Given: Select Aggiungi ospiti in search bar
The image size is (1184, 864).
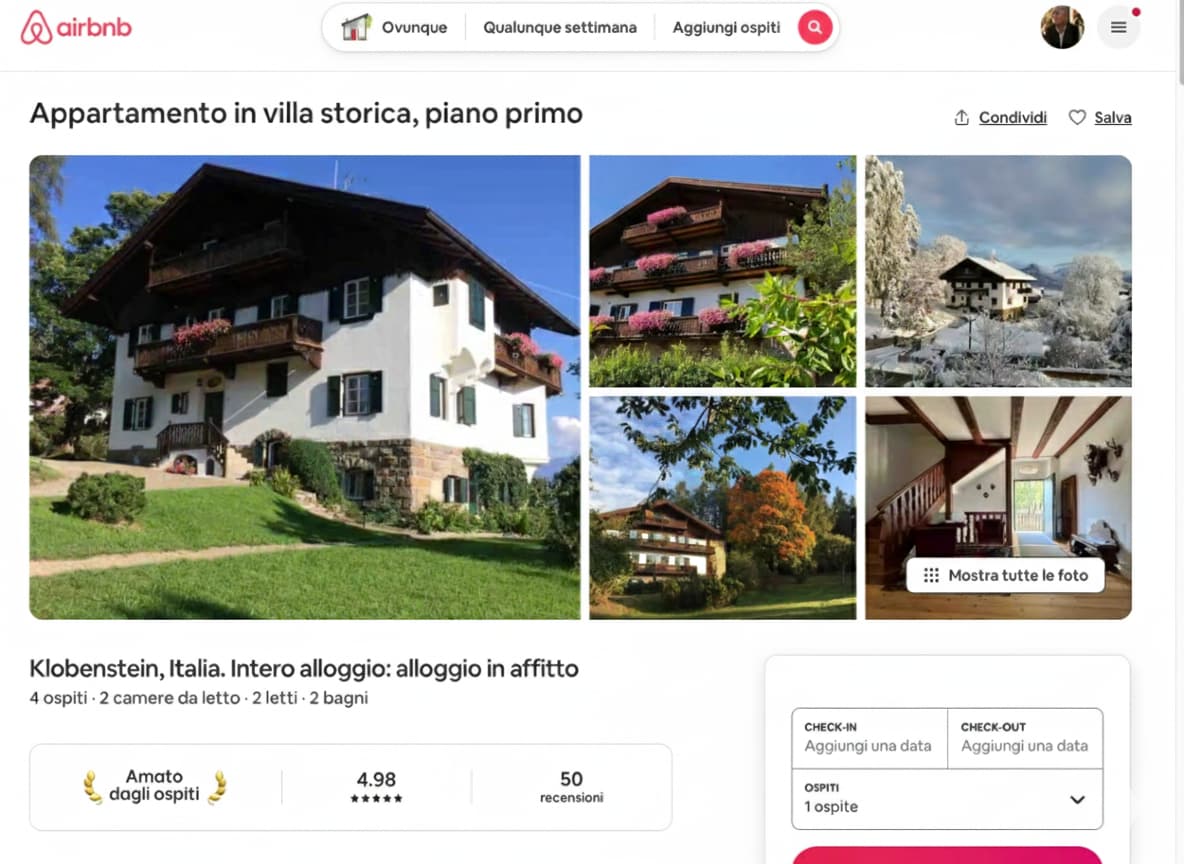Looking at the screenshot, I should (x=726, y=28).
